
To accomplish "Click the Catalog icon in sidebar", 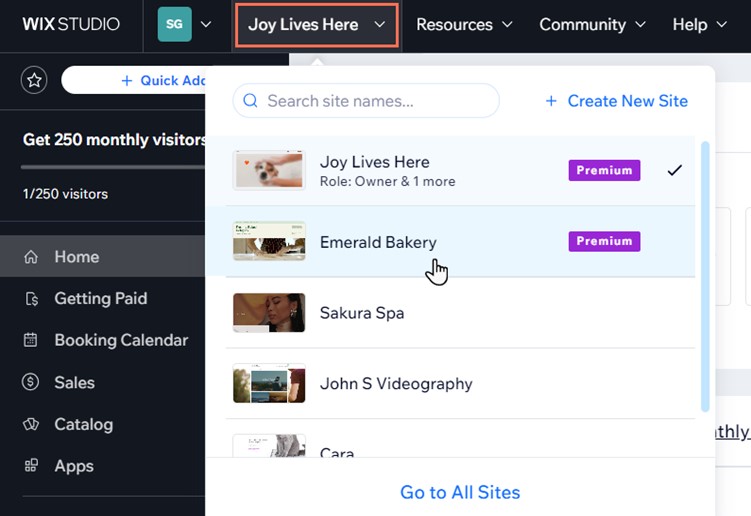I will click(31, 424).
